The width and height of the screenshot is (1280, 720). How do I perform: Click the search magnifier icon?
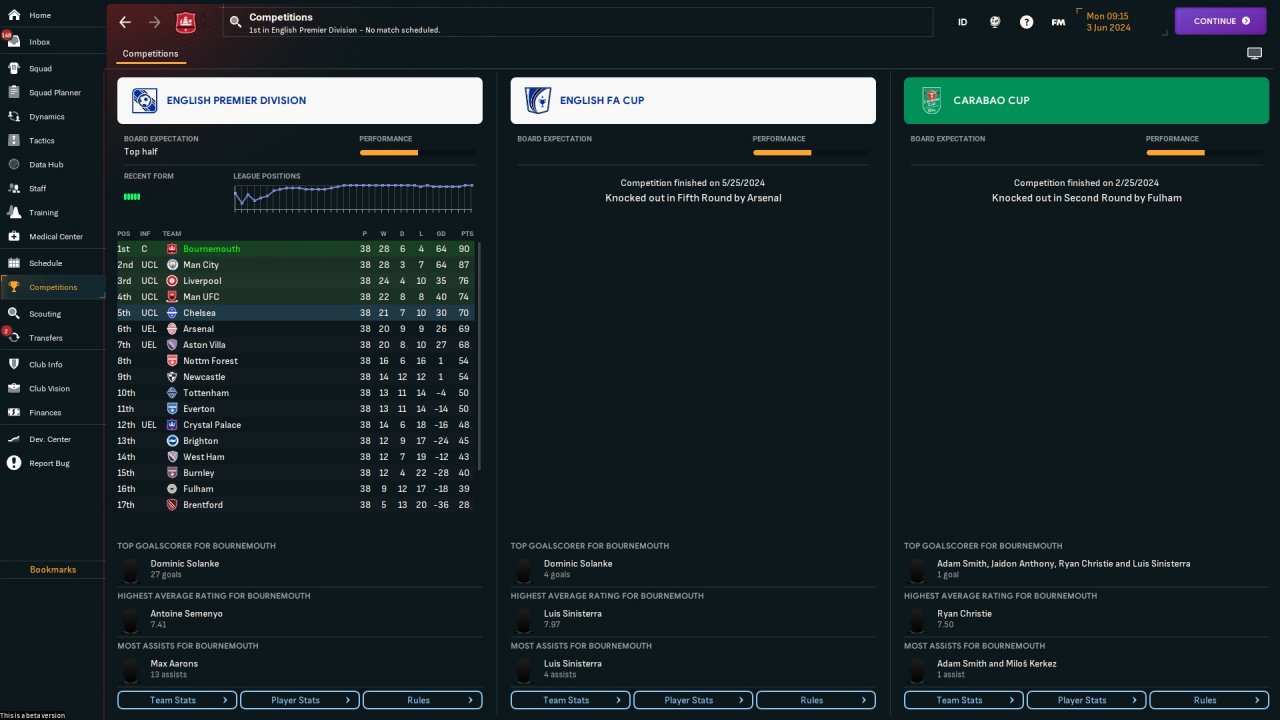coord(235,21)
